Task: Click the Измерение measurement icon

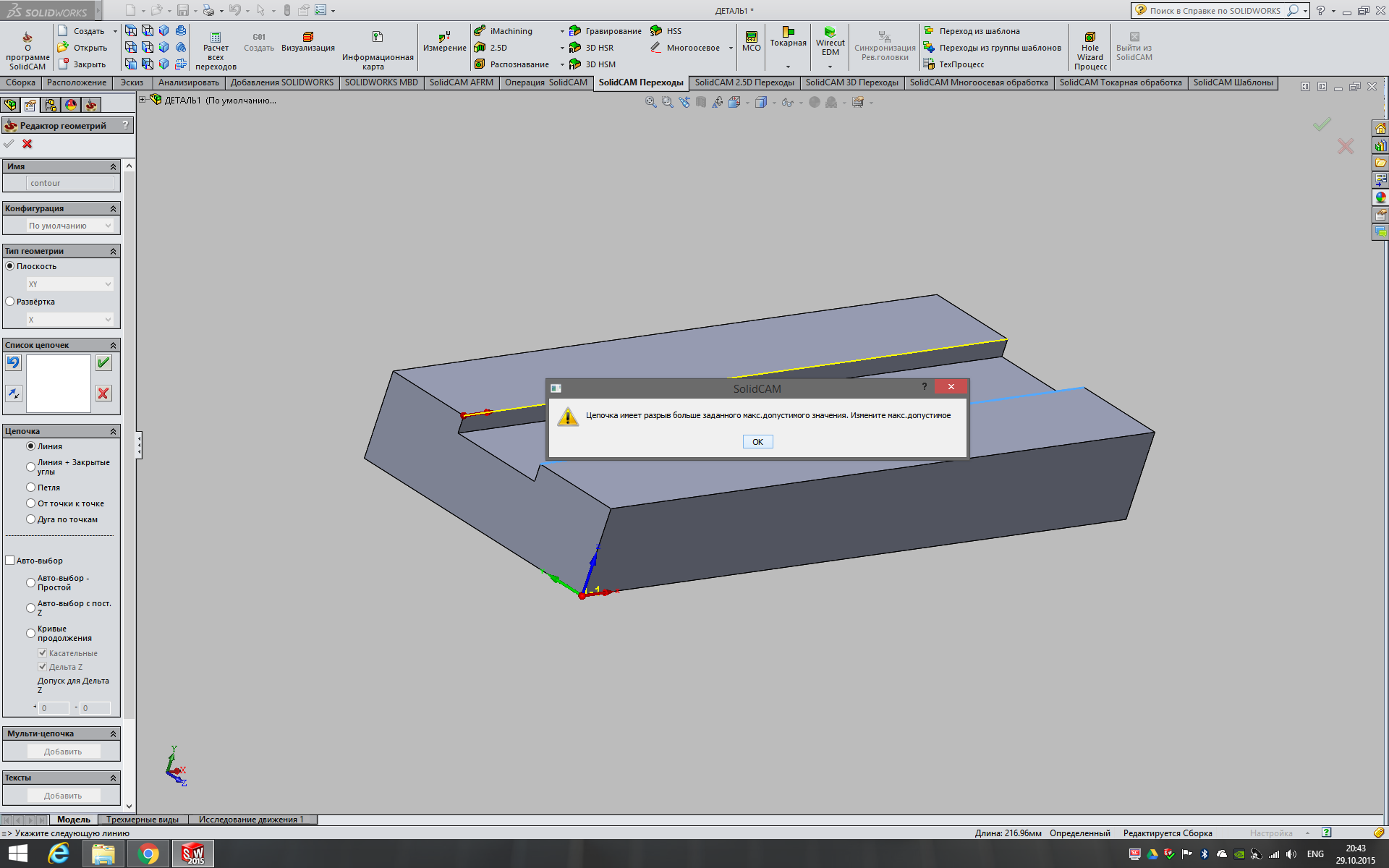Action: click(x=444, y=37)
